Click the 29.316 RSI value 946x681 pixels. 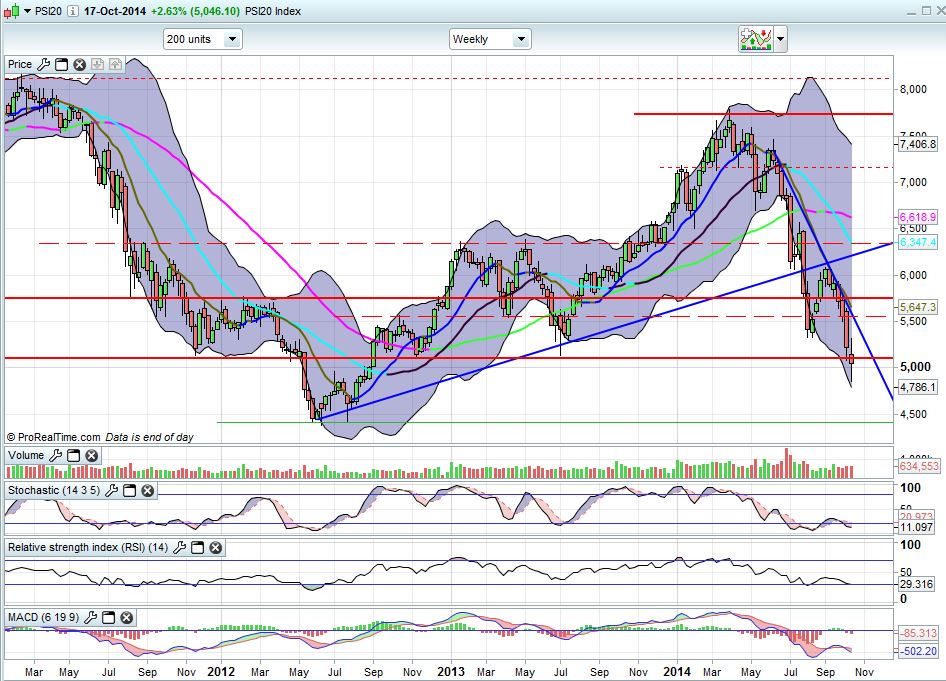tap(916, 584)
